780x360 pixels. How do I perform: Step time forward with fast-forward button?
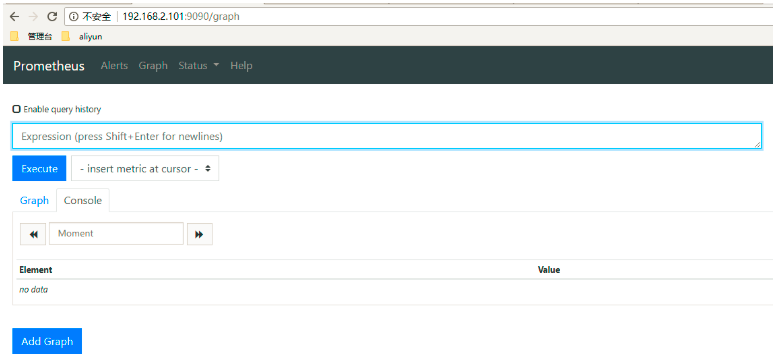coord(199,234)
